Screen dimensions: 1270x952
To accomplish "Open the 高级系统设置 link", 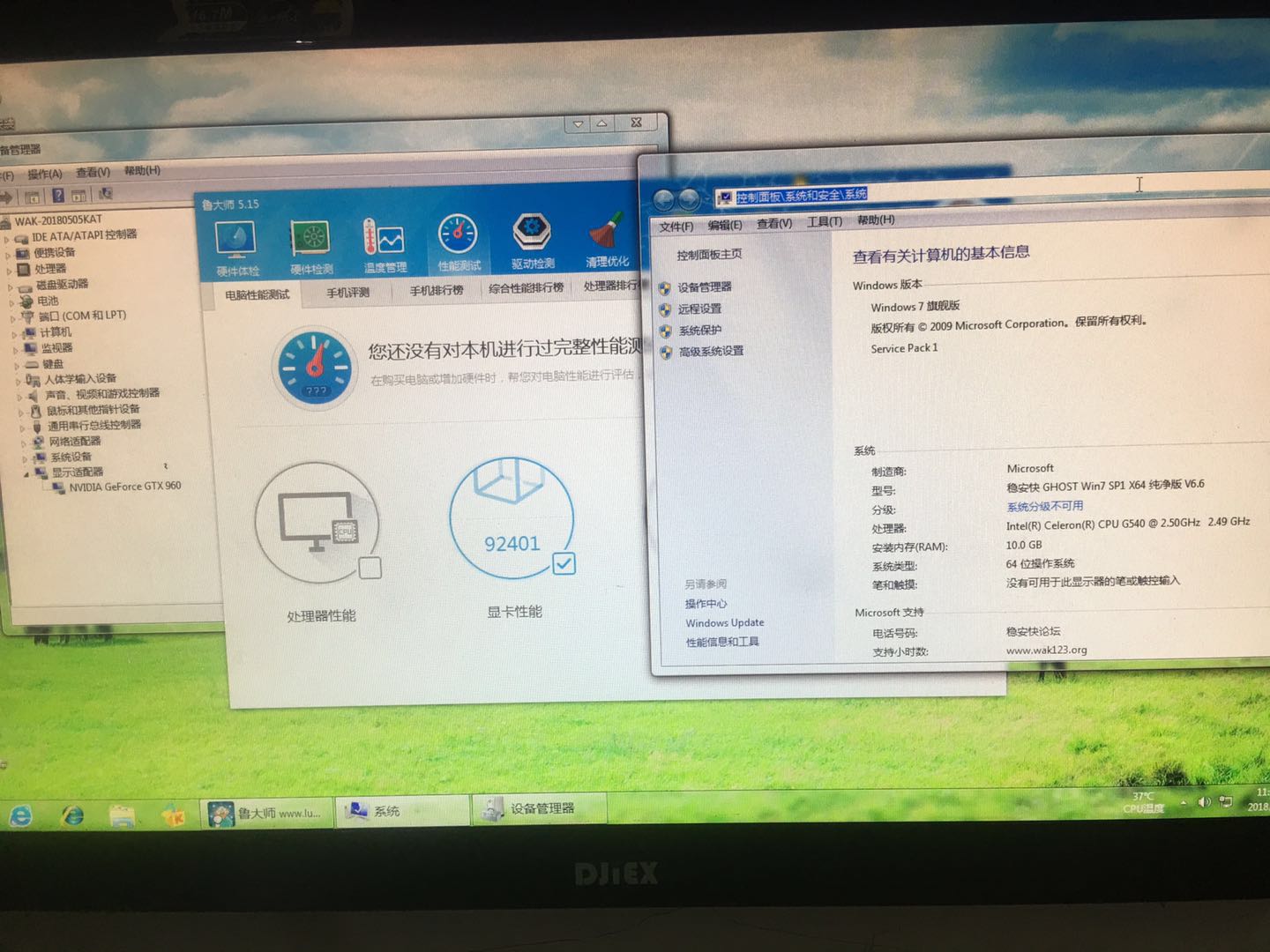I will 712,351.
